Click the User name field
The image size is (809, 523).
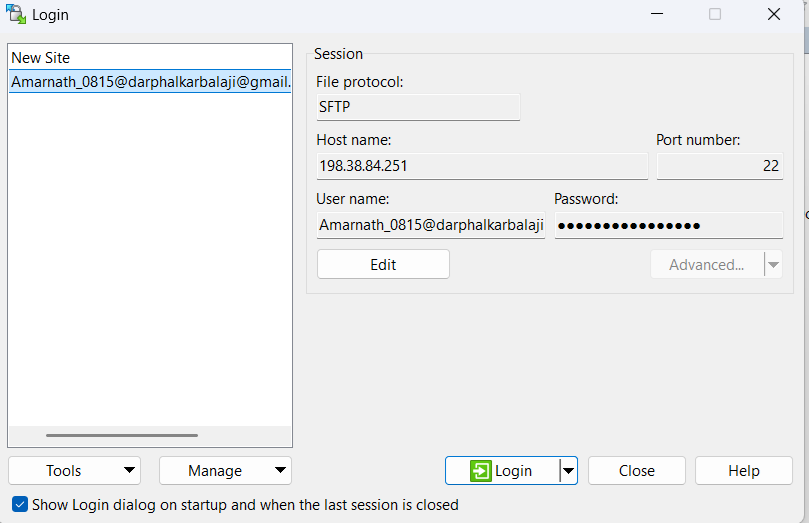point(431,225)
